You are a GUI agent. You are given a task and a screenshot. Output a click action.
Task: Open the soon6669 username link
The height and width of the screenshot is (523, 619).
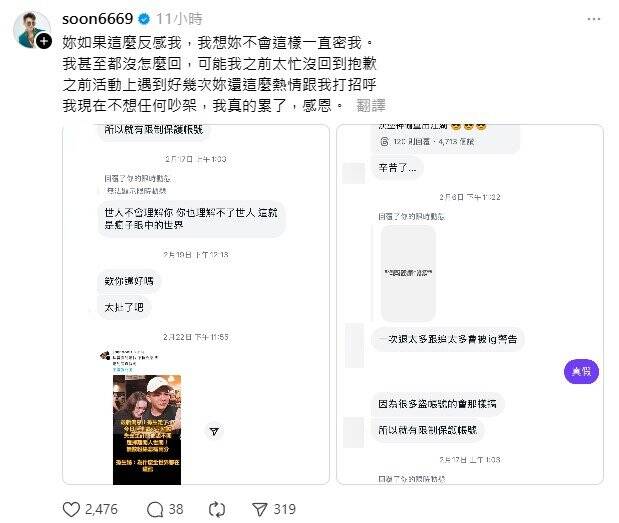click(98, 19)
